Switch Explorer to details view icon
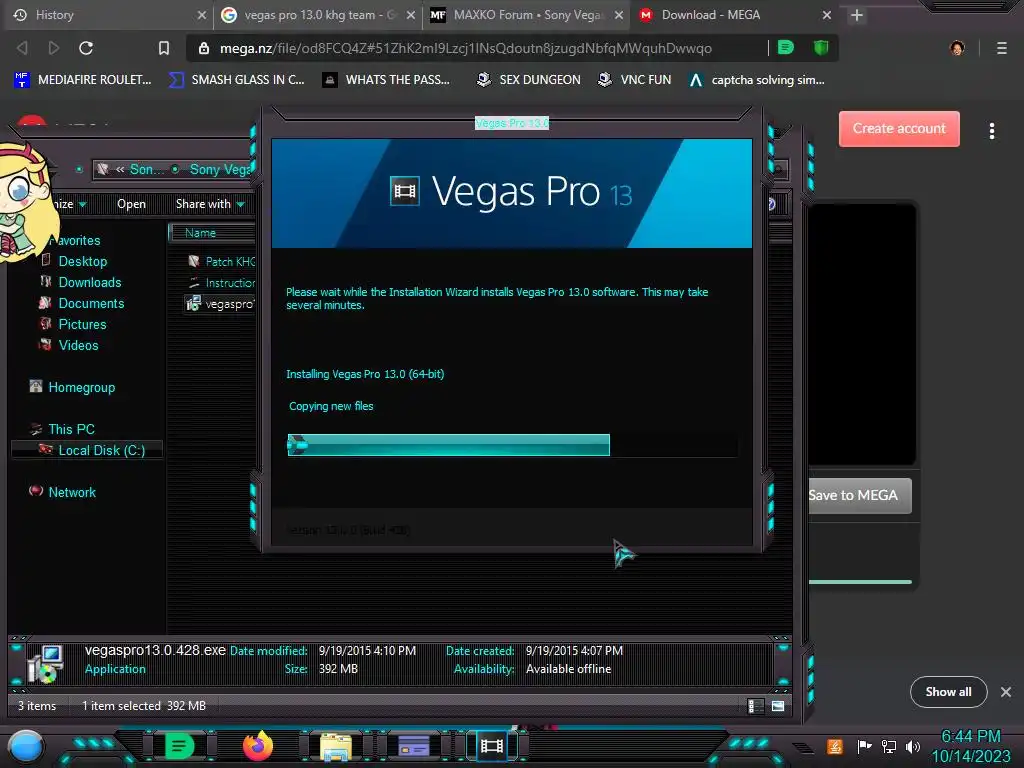Viewport: 1024px width, 768px height. click(756, 706)
